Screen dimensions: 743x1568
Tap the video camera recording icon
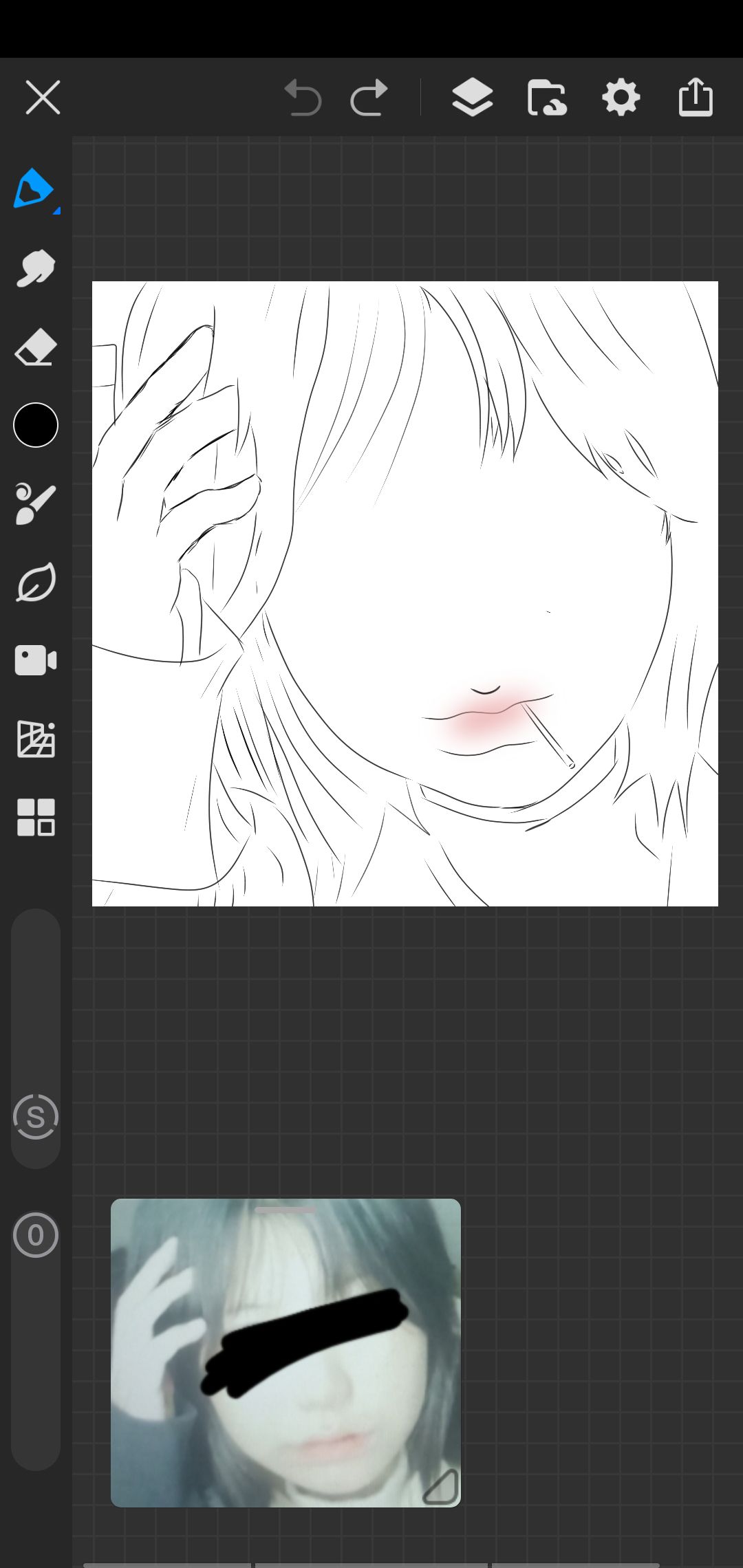36,661
